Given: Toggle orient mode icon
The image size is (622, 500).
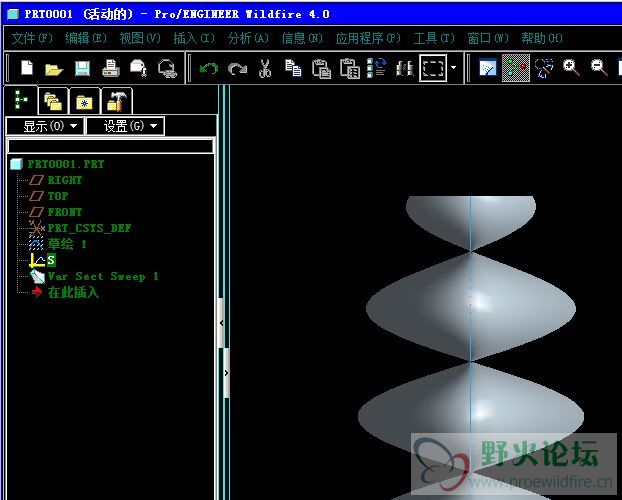Looking at the screenshot, I should tap(544, 68).
